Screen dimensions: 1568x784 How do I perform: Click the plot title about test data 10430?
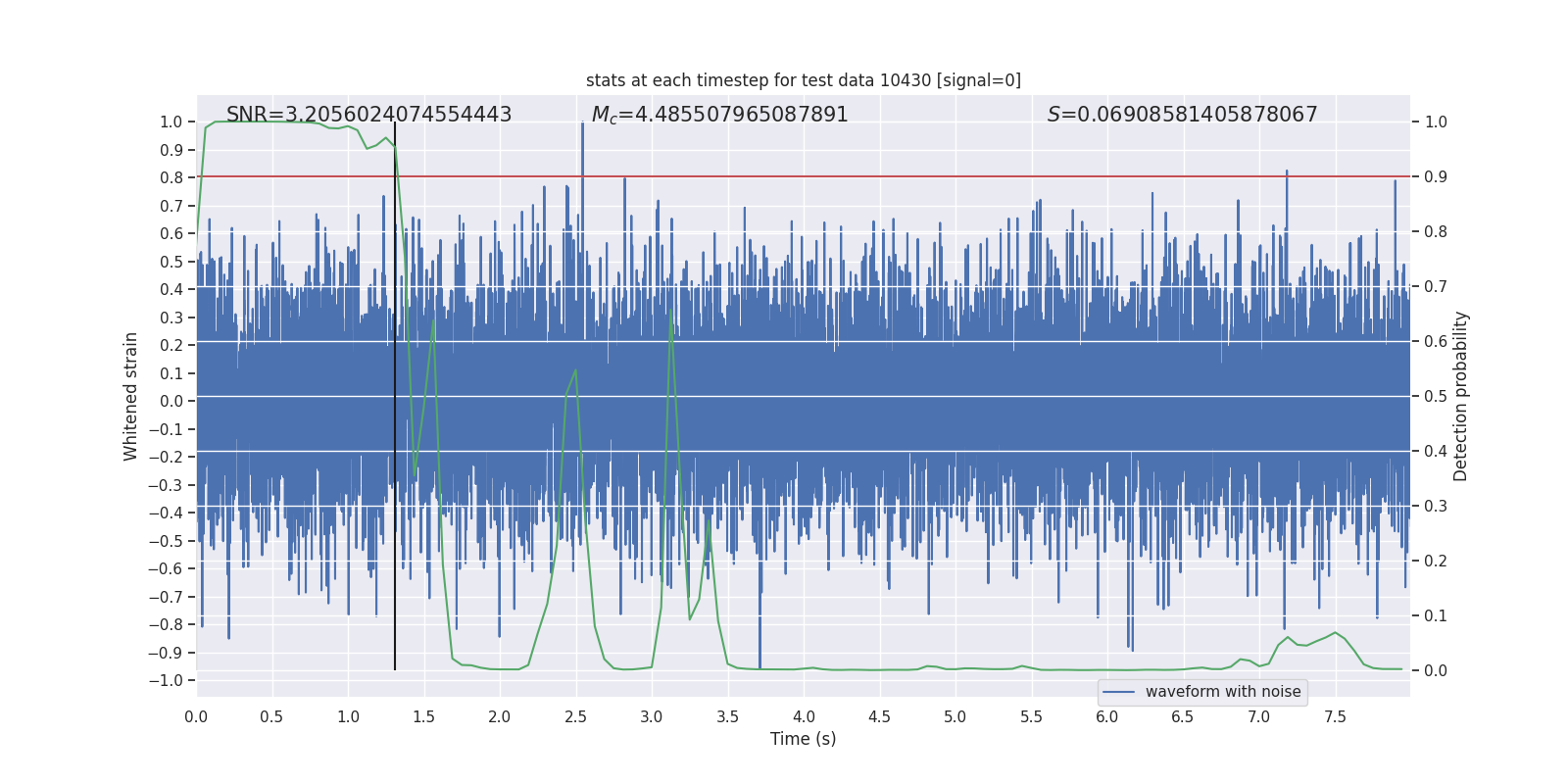point(803,80)
